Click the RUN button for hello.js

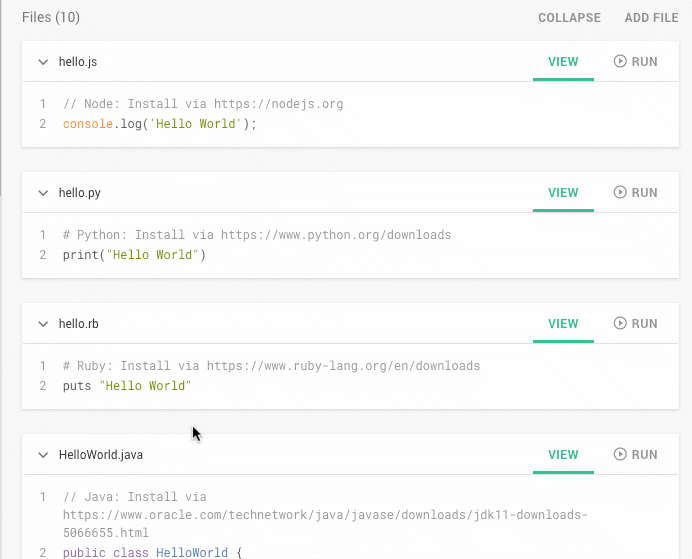click(x=636, y=61)
